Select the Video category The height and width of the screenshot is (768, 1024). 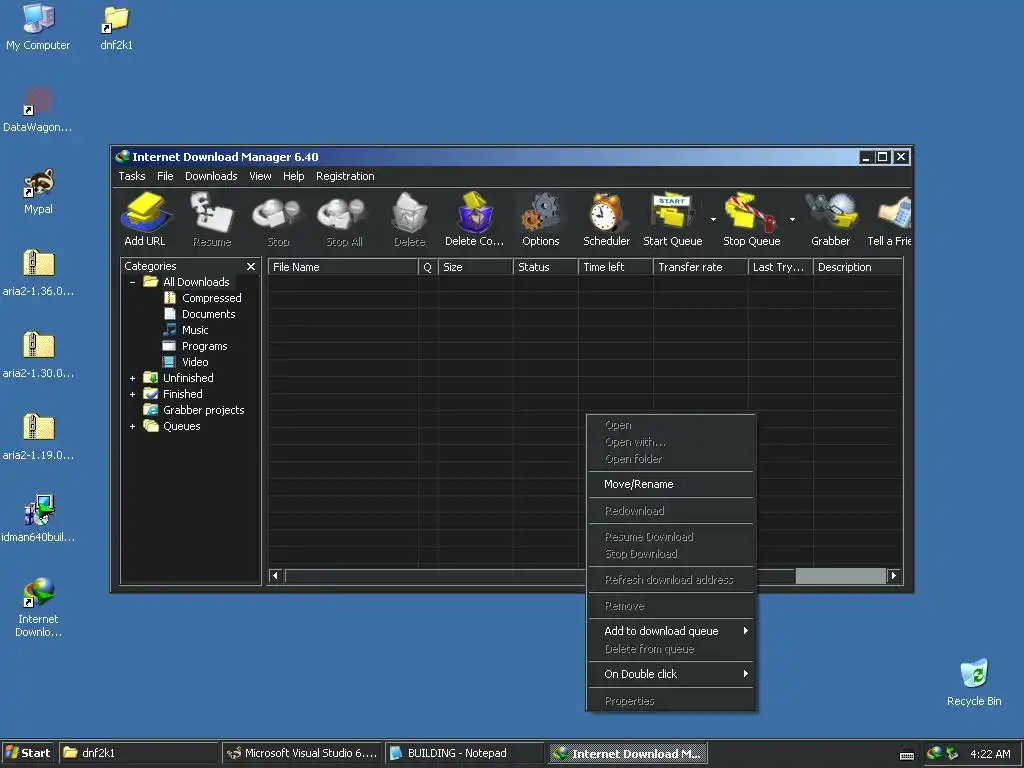[195, 362]
